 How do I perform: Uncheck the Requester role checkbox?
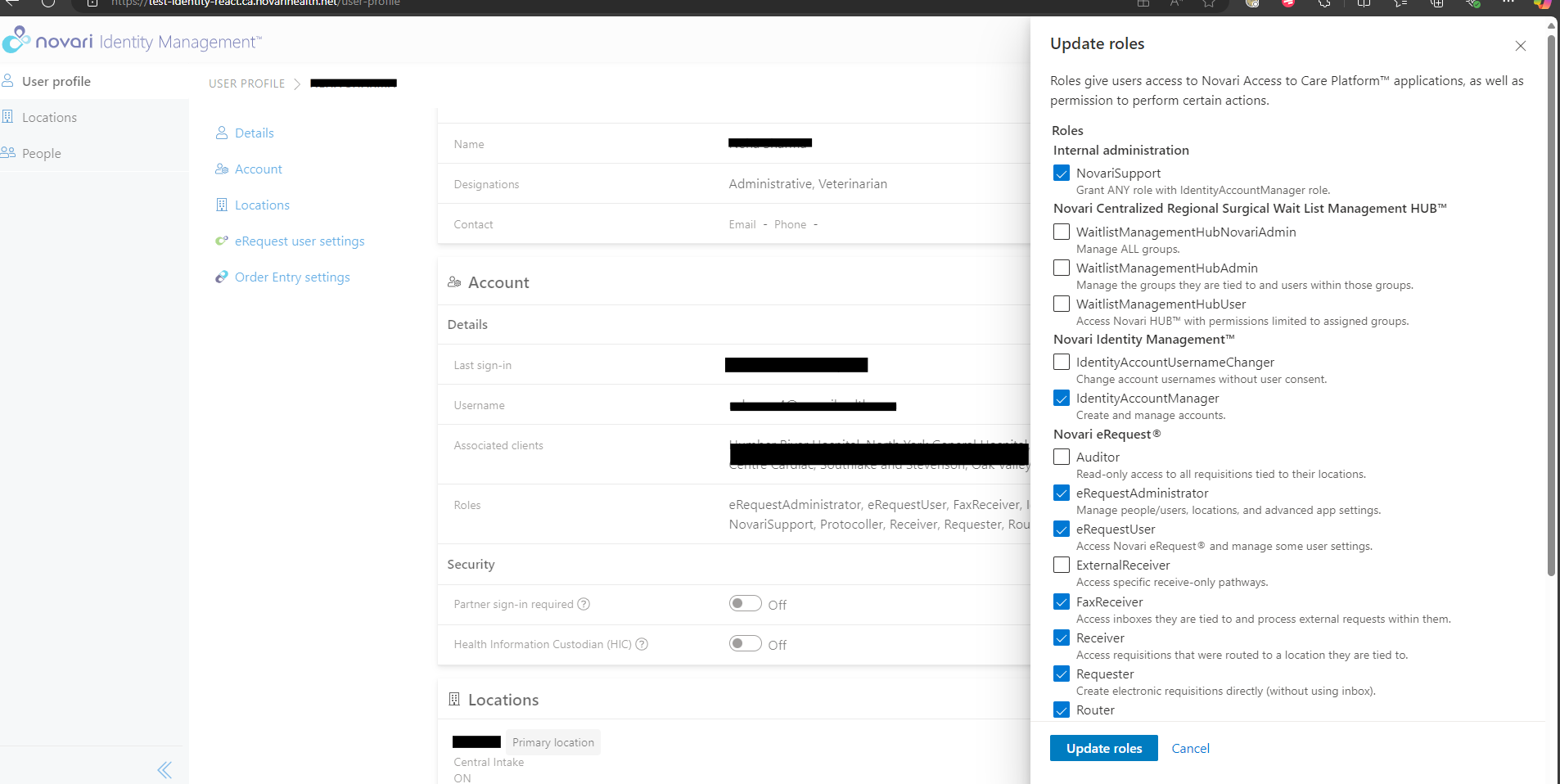coord(1062,674)
